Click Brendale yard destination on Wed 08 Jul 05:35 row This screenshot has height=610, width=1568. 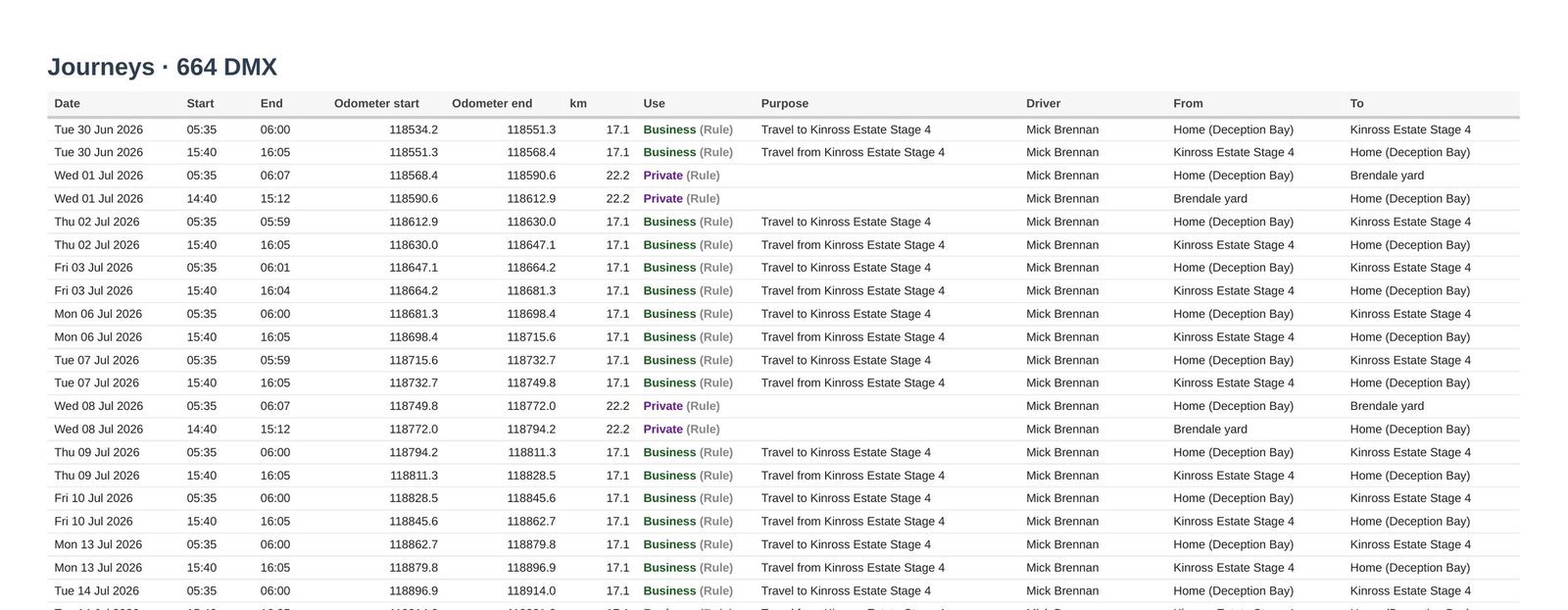tap(1387, 406)
